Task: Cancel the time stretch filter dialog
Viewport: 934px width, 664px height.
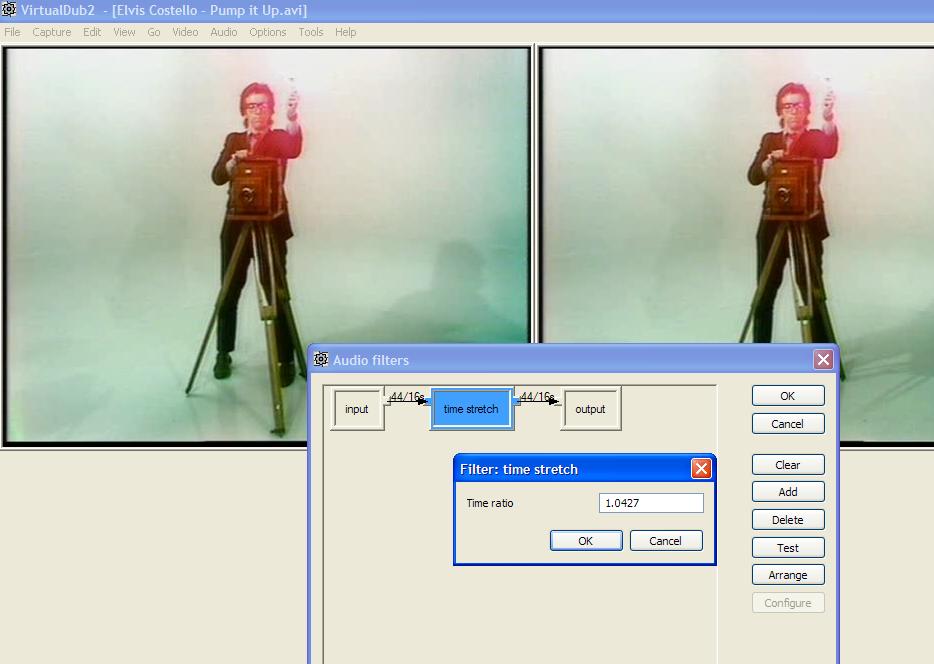Action: (x=666, y=541)
